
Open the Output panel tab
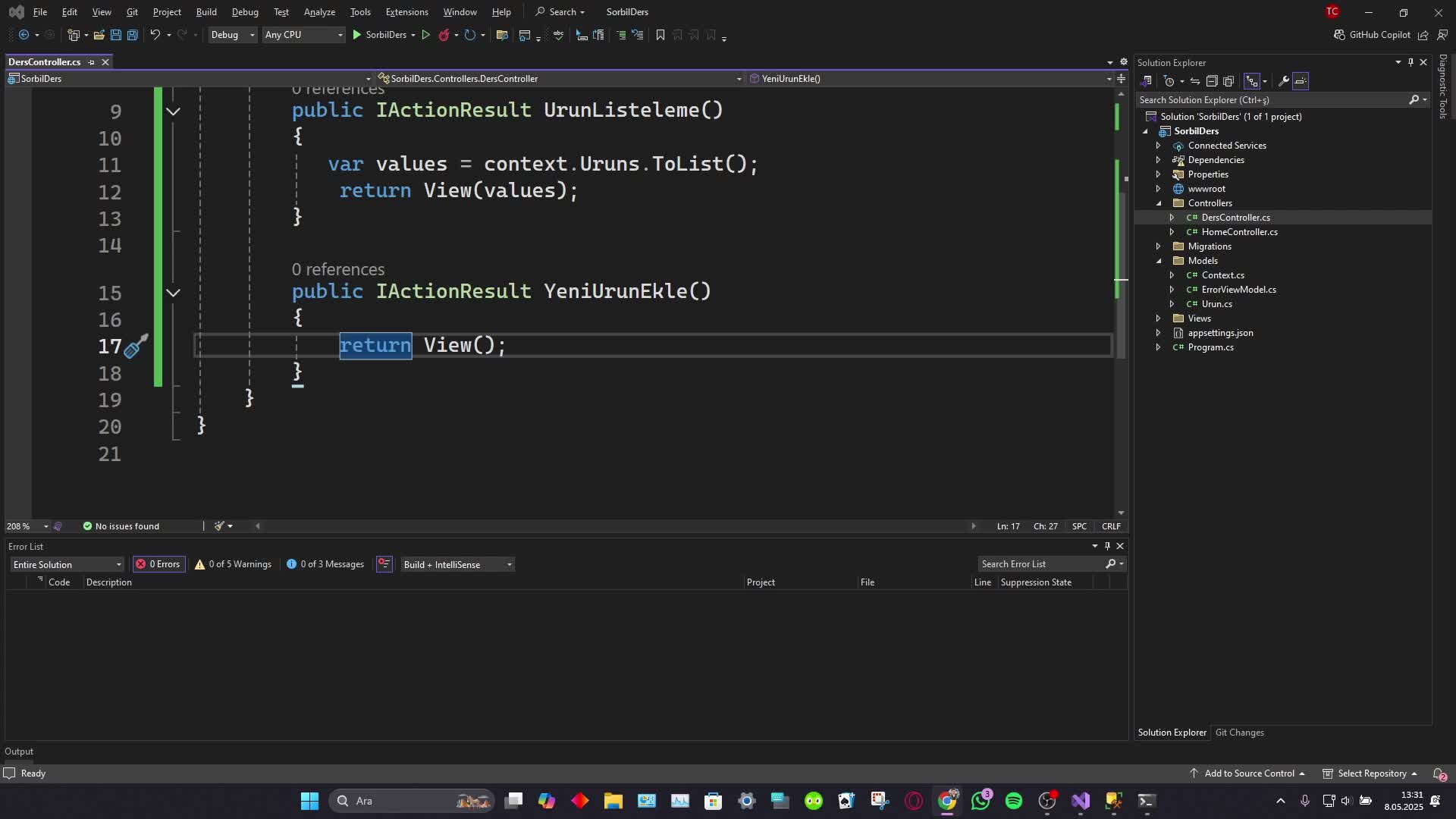(19, 752)
